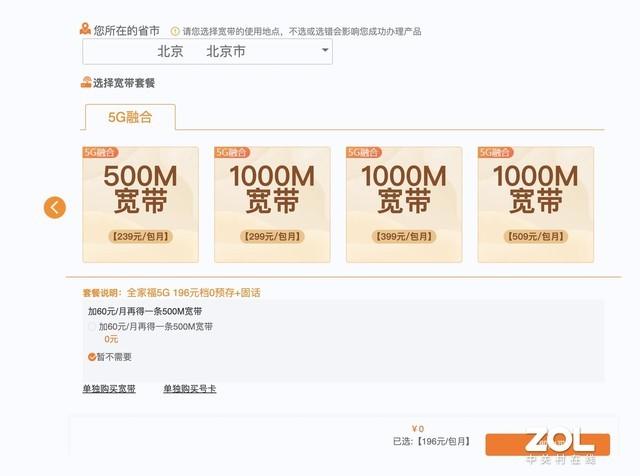
Task: Click the 选择宽带套餐 heading text
Action: [x=124, y=83]
